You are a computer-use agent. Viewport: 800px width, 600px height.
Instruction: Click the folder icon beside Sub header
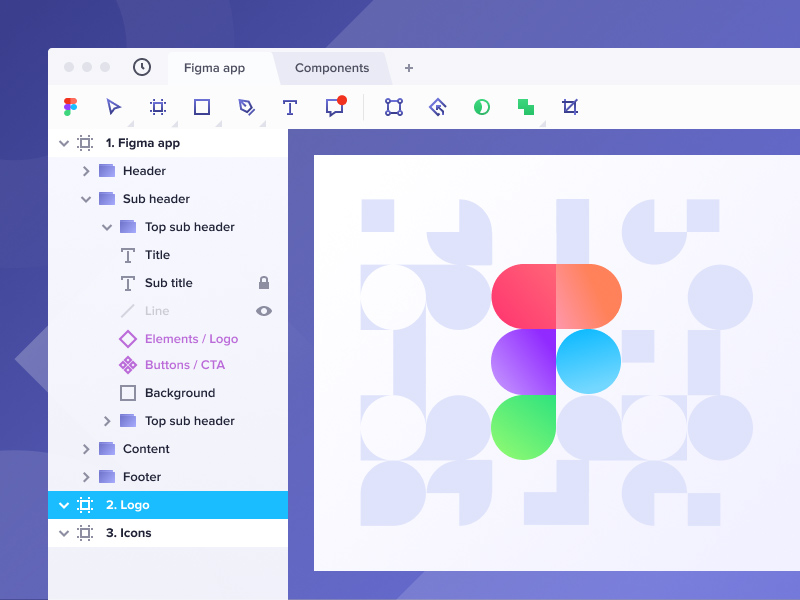pos(107,198)
